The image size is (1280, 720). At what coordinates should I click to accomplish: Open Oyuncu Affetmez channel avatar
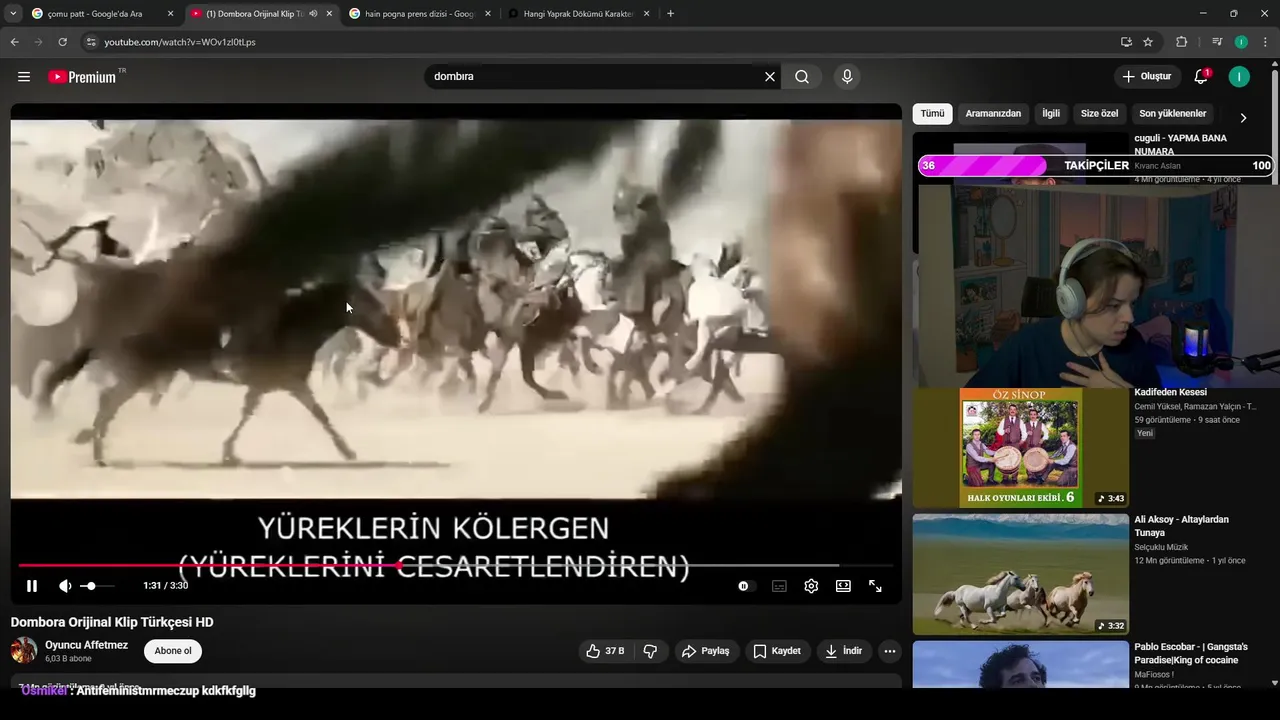point(24,651)
